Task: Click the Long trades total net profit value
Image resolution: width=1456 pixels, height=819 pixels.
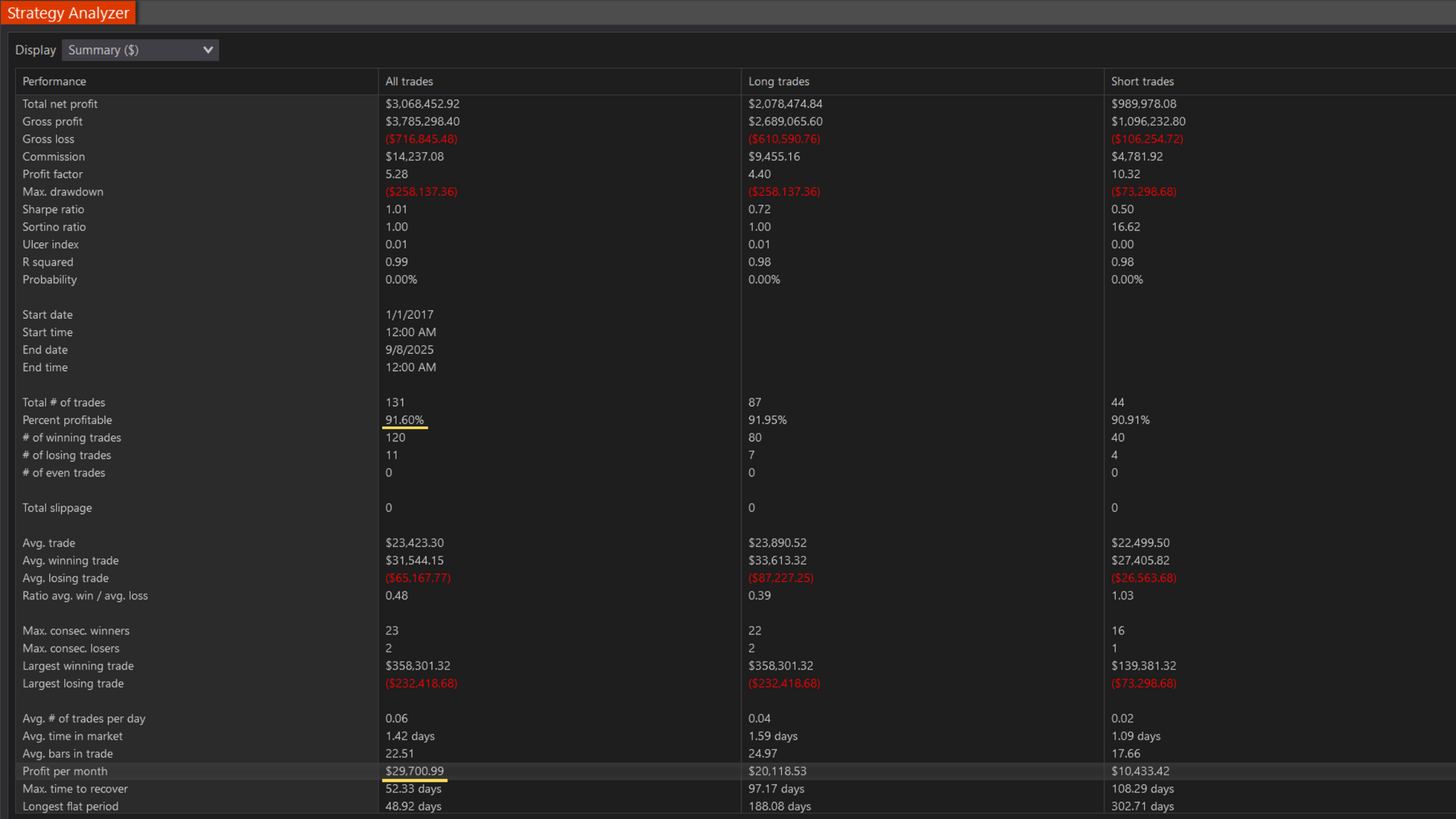Action: tap(785, 104)
